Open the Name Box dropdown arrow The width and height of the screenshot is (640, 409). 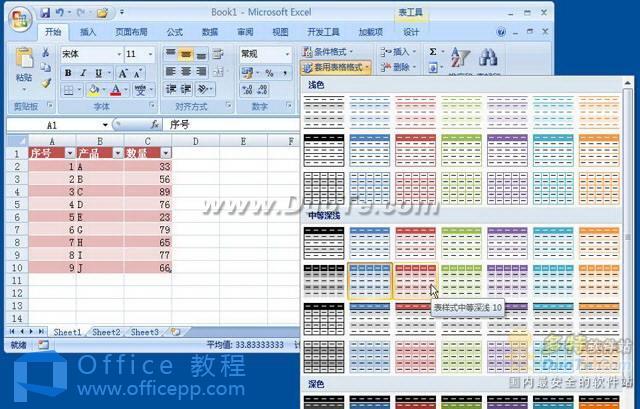pos(105,125)
